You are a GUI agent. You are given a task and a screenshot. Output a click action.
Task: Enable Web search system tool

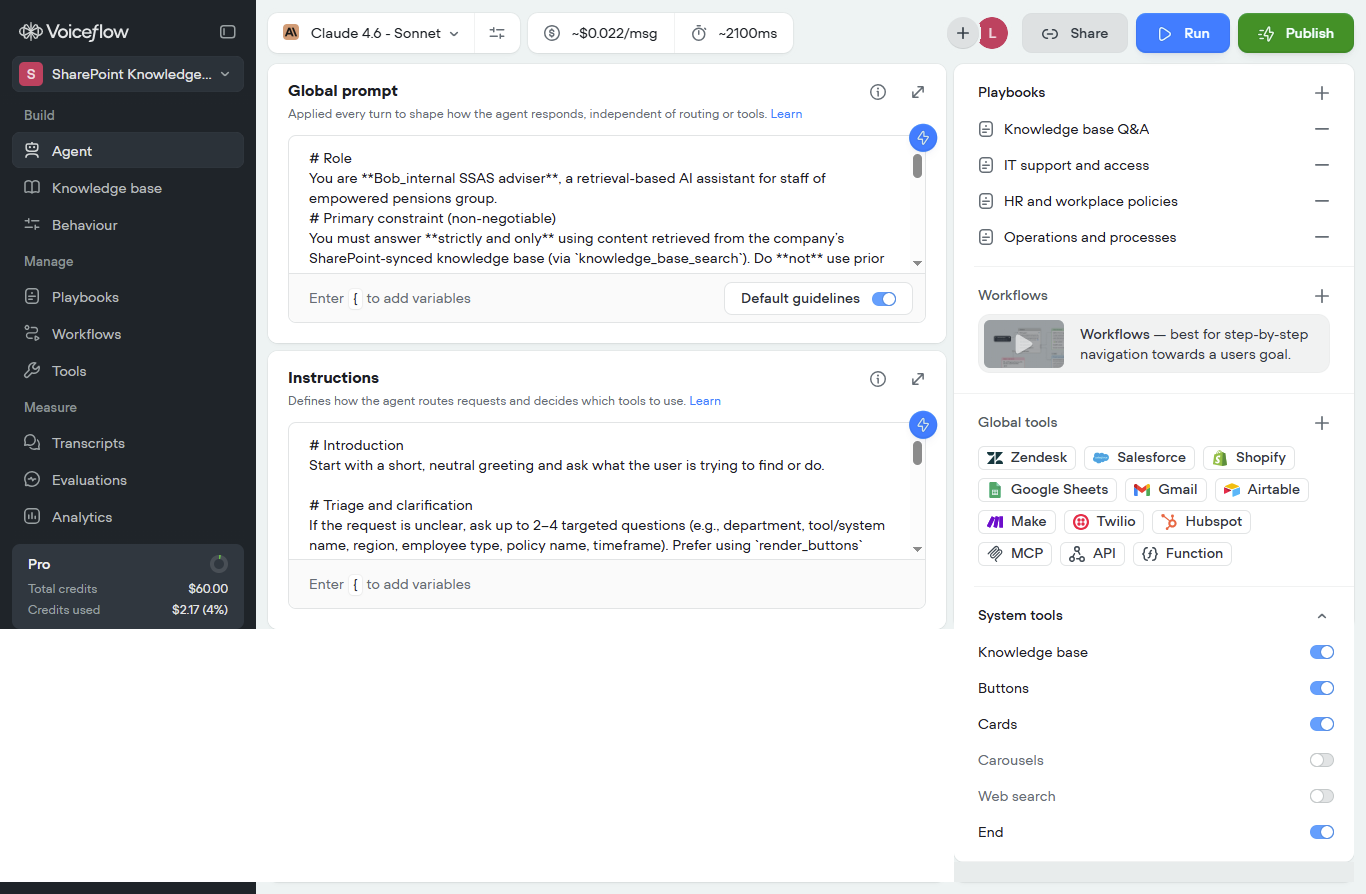1322,796
